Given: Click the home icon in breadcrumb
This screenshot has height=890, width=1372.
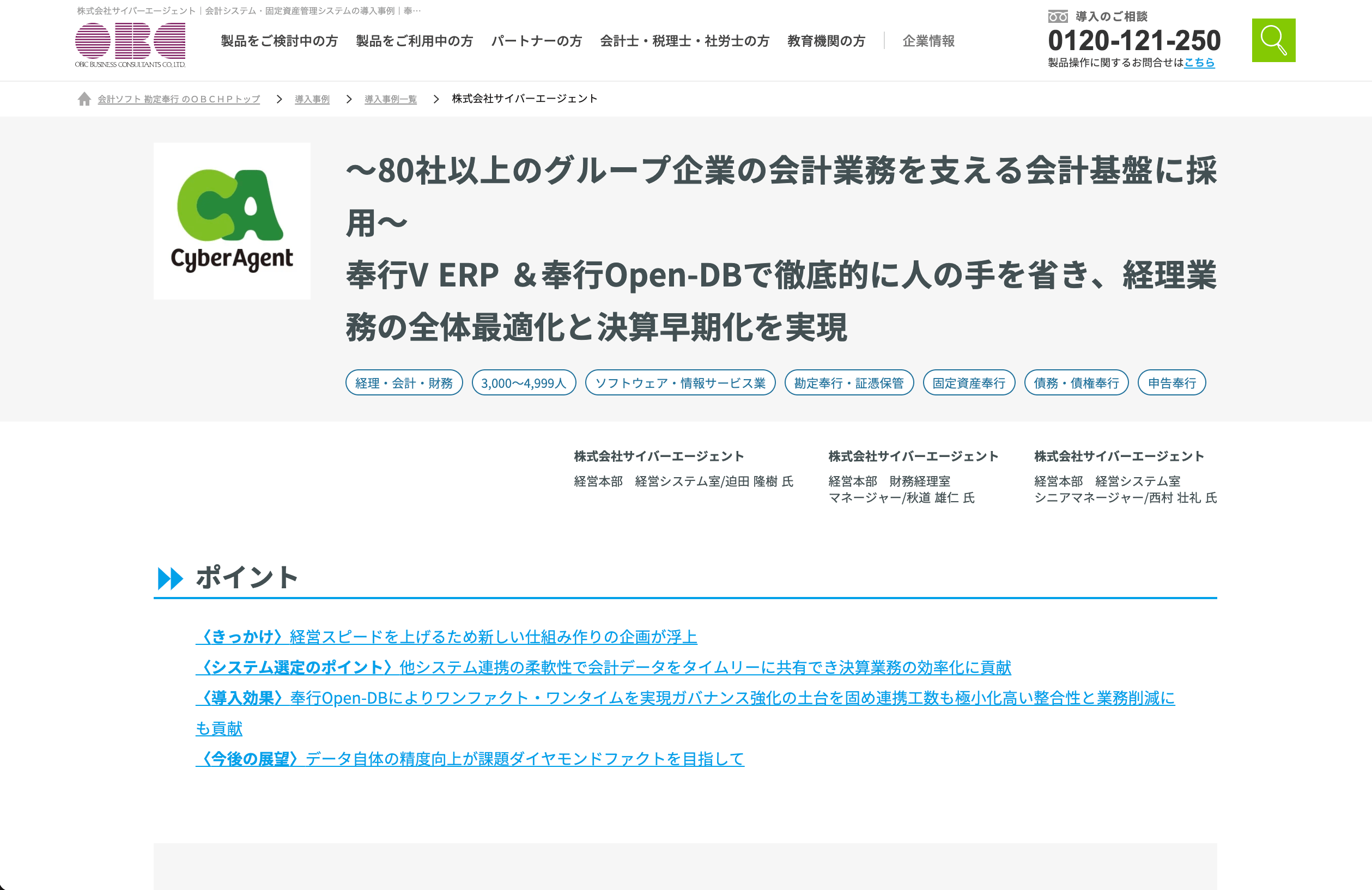Looking at the screenshot, I should [84, 99].
